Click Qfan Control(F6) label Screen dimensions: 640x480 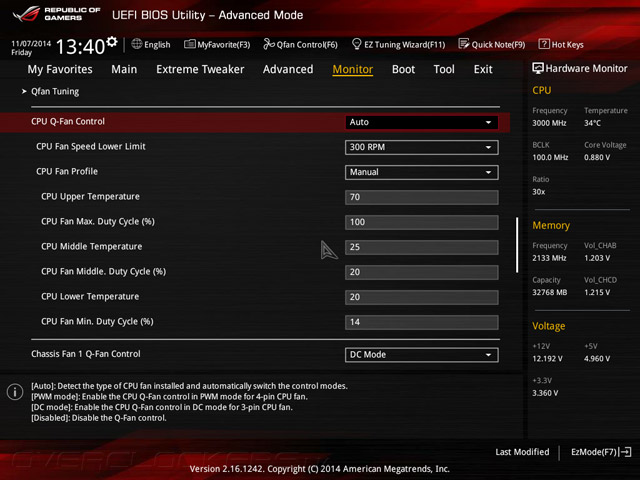point(307,44)
